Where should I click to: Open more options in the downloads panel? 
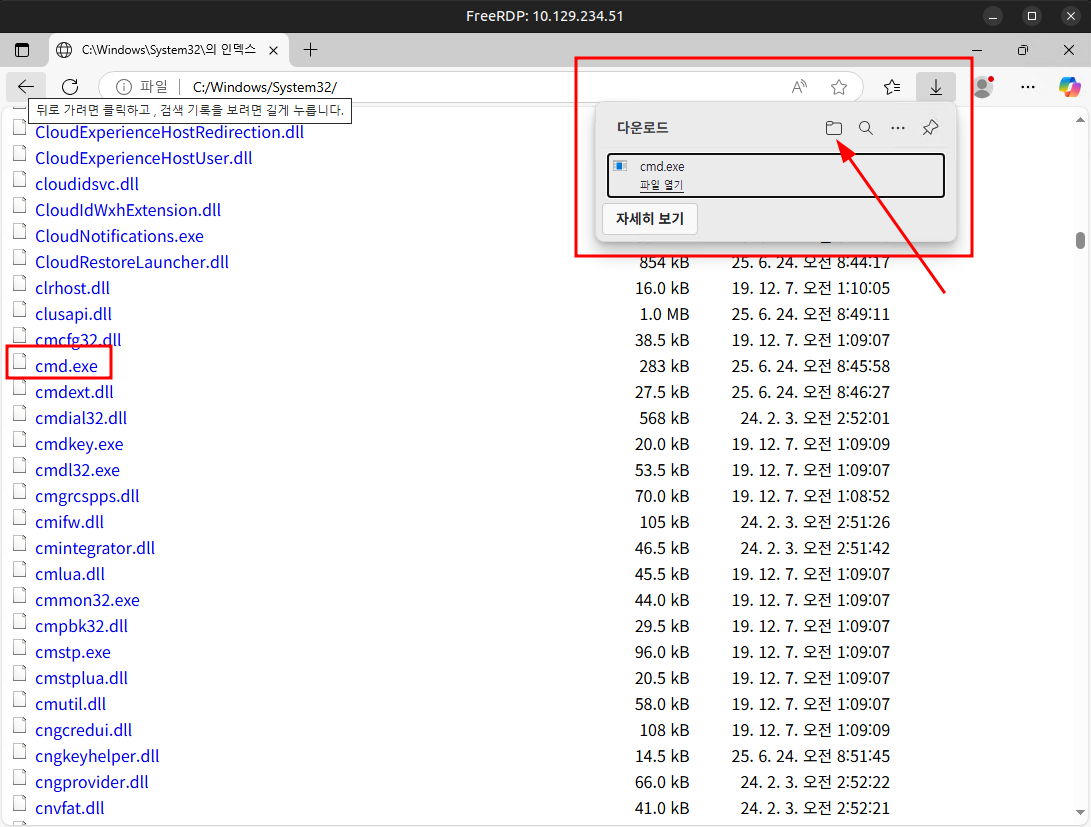(x=898, y=128)
